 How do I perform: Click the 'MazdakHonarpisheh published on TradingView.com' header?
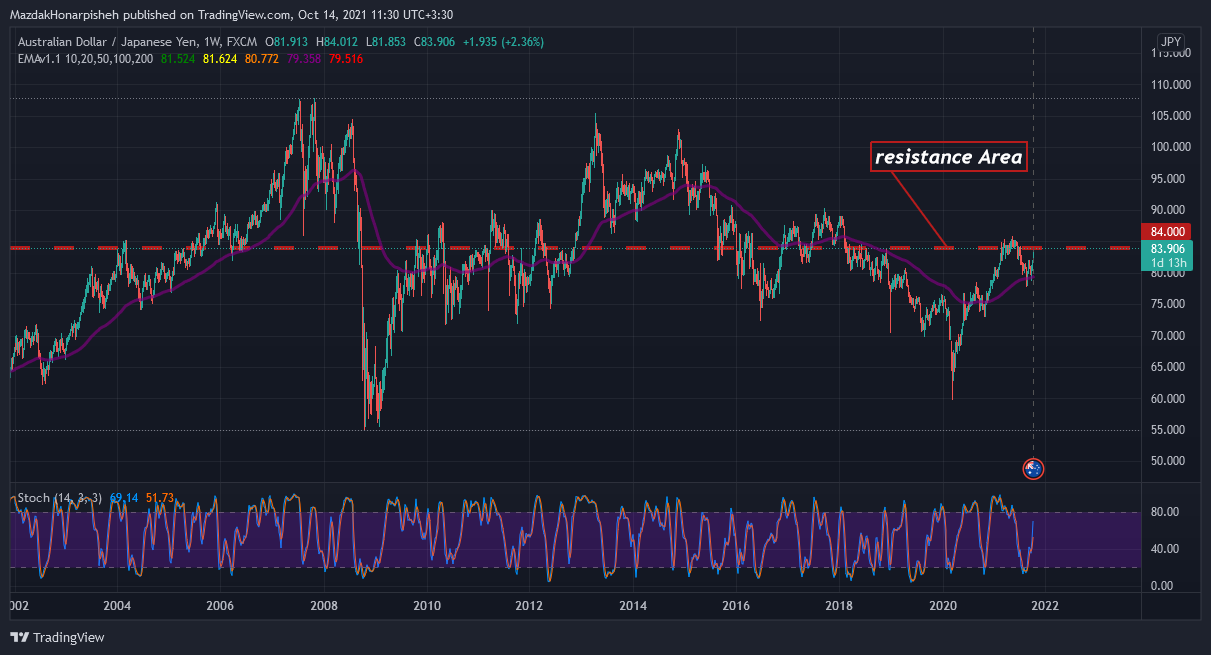152,14
